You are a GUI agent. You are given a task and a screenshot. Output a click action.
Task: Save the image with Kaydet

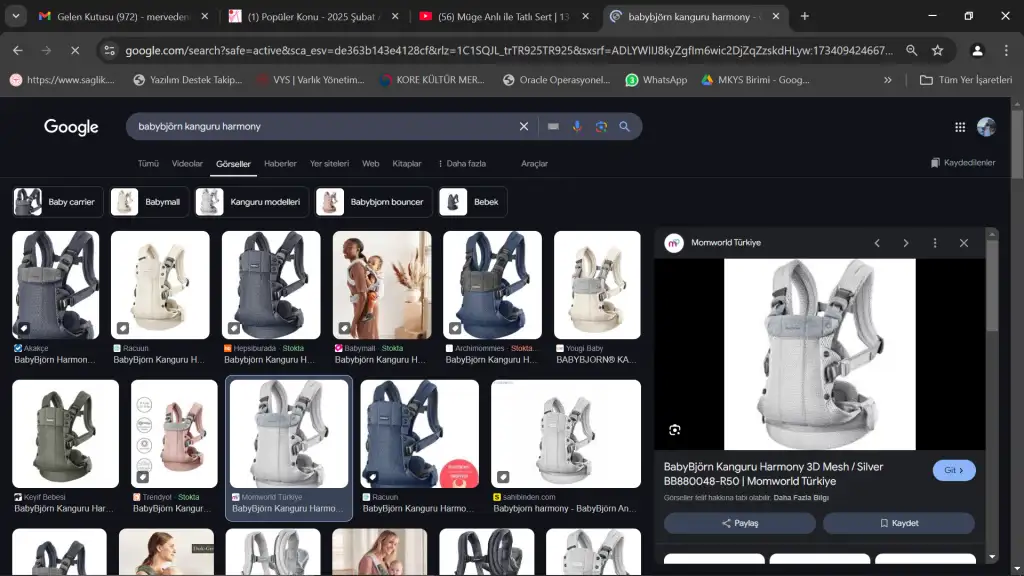[899, 523]
